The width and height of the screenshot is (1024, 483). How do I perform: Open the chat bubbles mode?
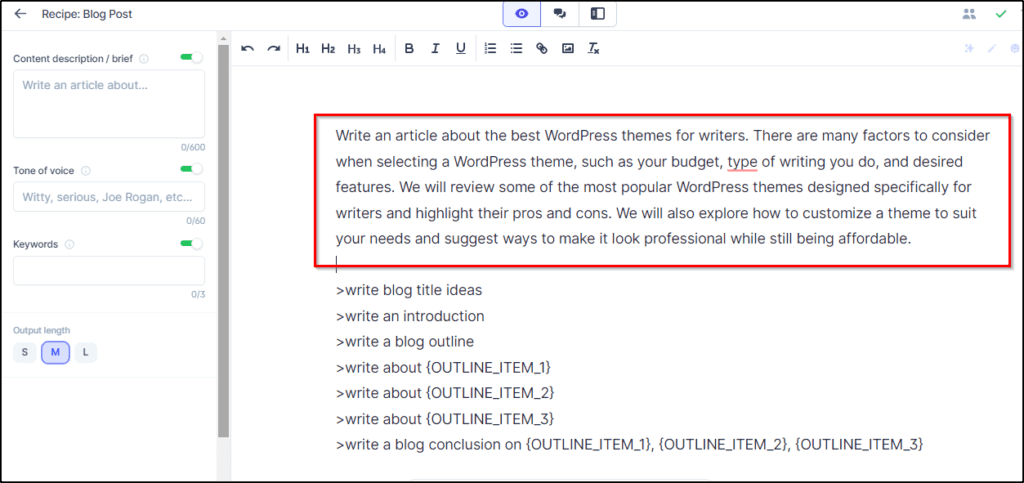[560, 14]
